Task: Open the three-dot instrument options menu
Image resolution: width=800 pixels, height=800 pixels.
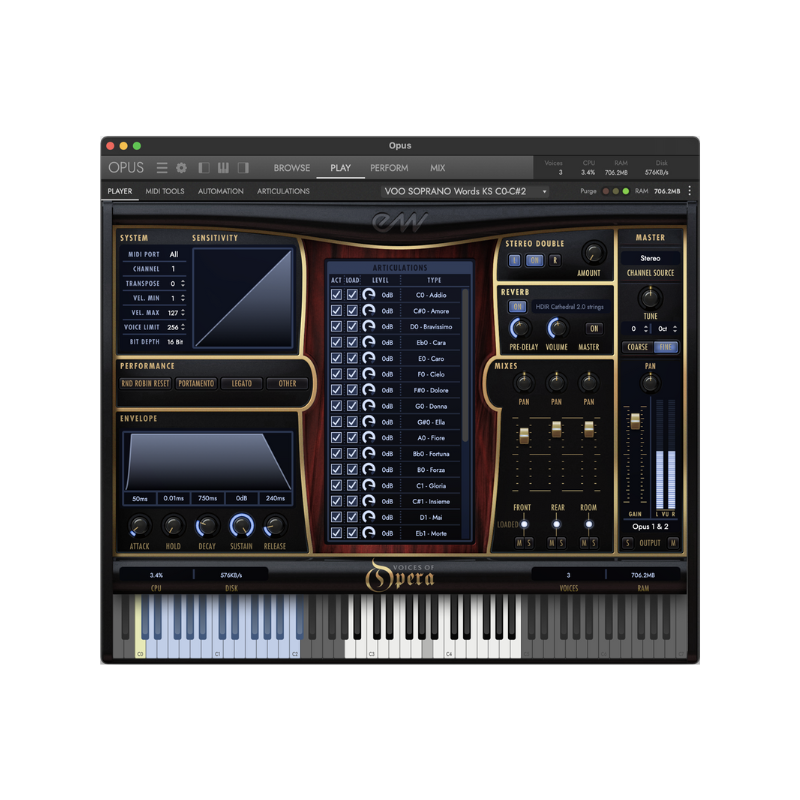Action: click(x=690, y=191)
